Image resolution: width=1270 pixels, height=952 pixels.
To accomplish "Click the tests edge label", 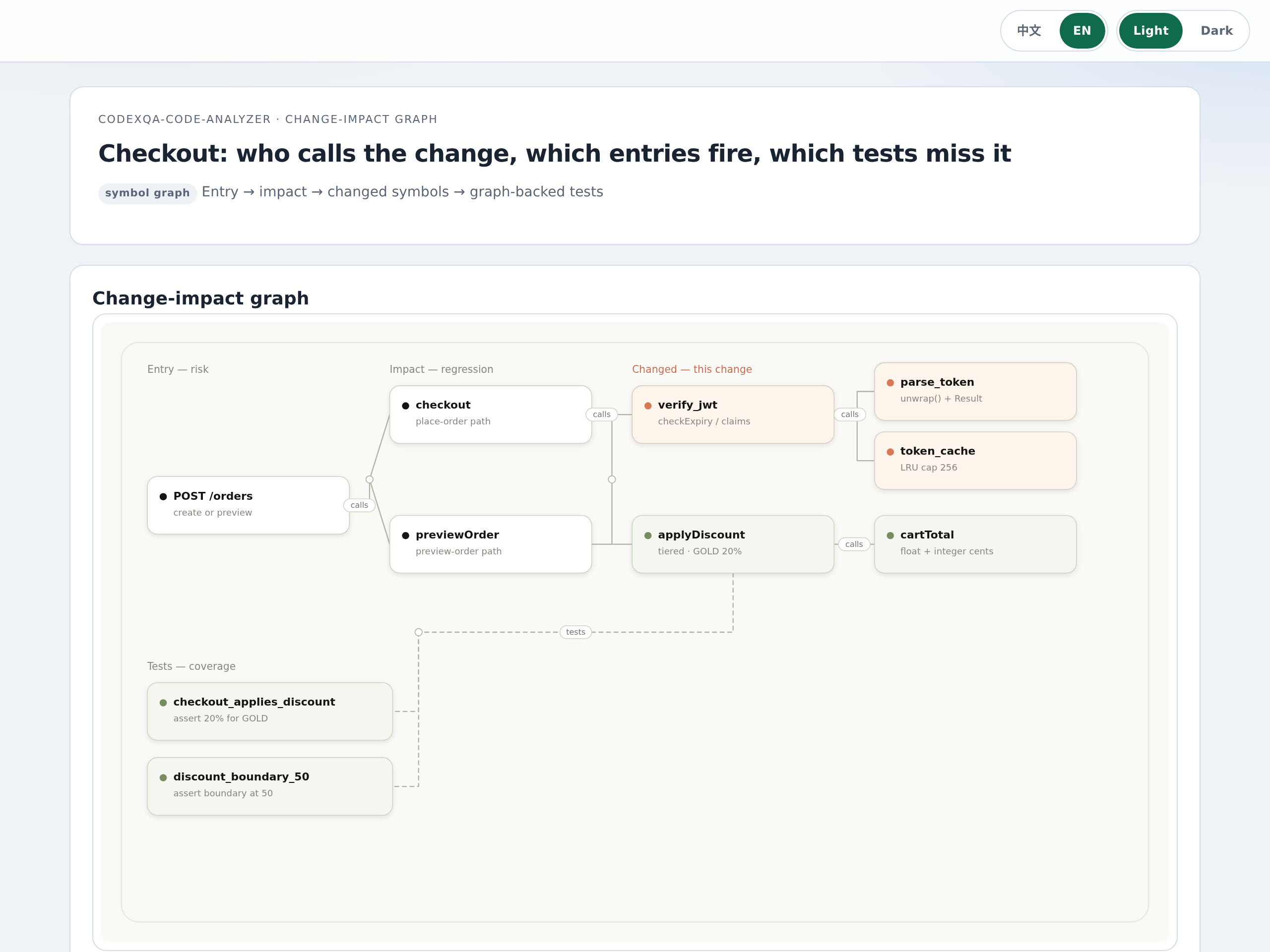I will coord(575,632).
